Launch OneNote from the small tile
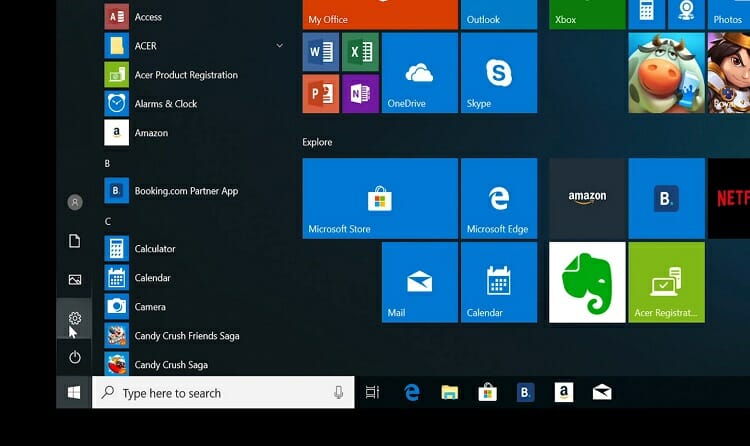 (361, 94)
